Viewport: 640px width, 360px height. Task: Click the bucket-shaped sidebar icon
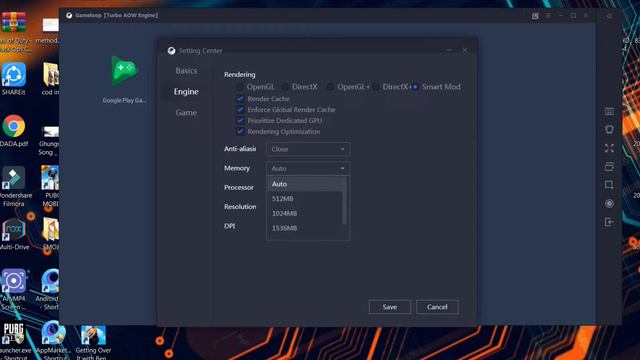(x=609, y=129)
